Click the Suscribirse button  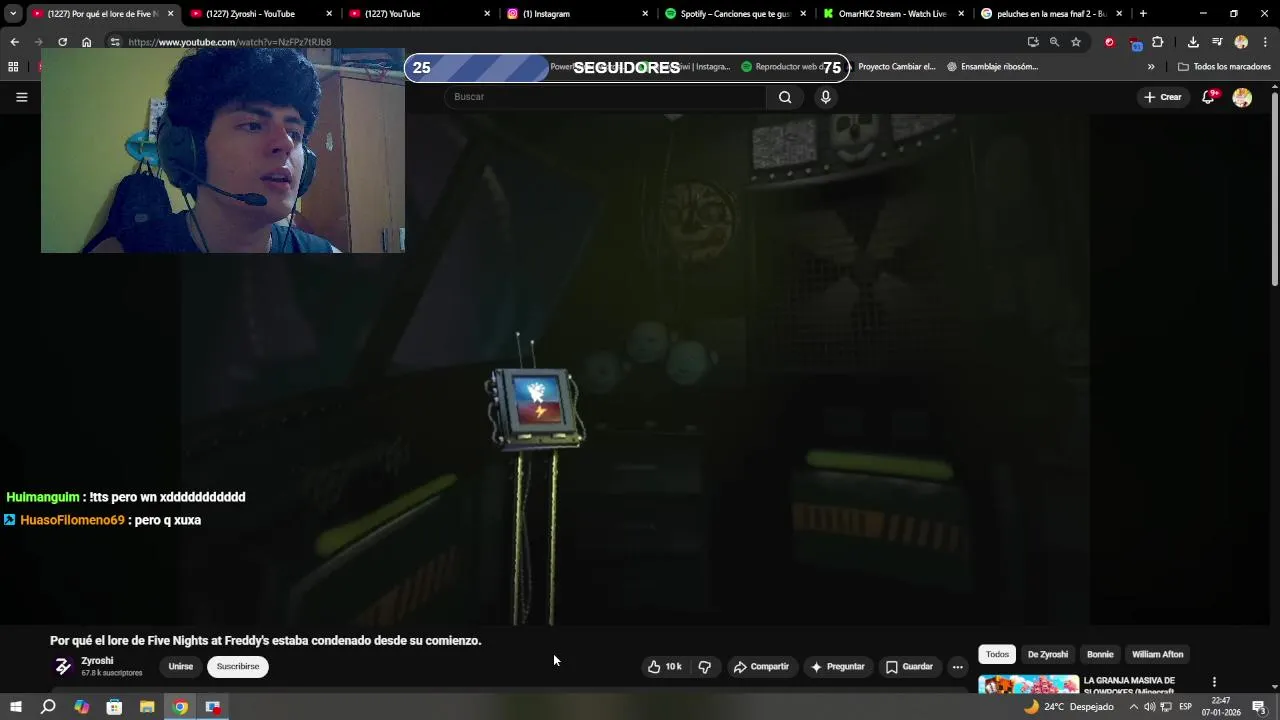[x=238, y=667]
